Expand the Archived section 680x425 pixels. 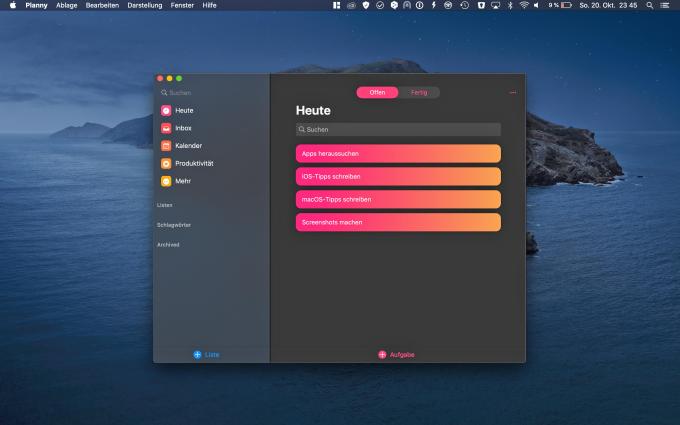click(168, 245)
